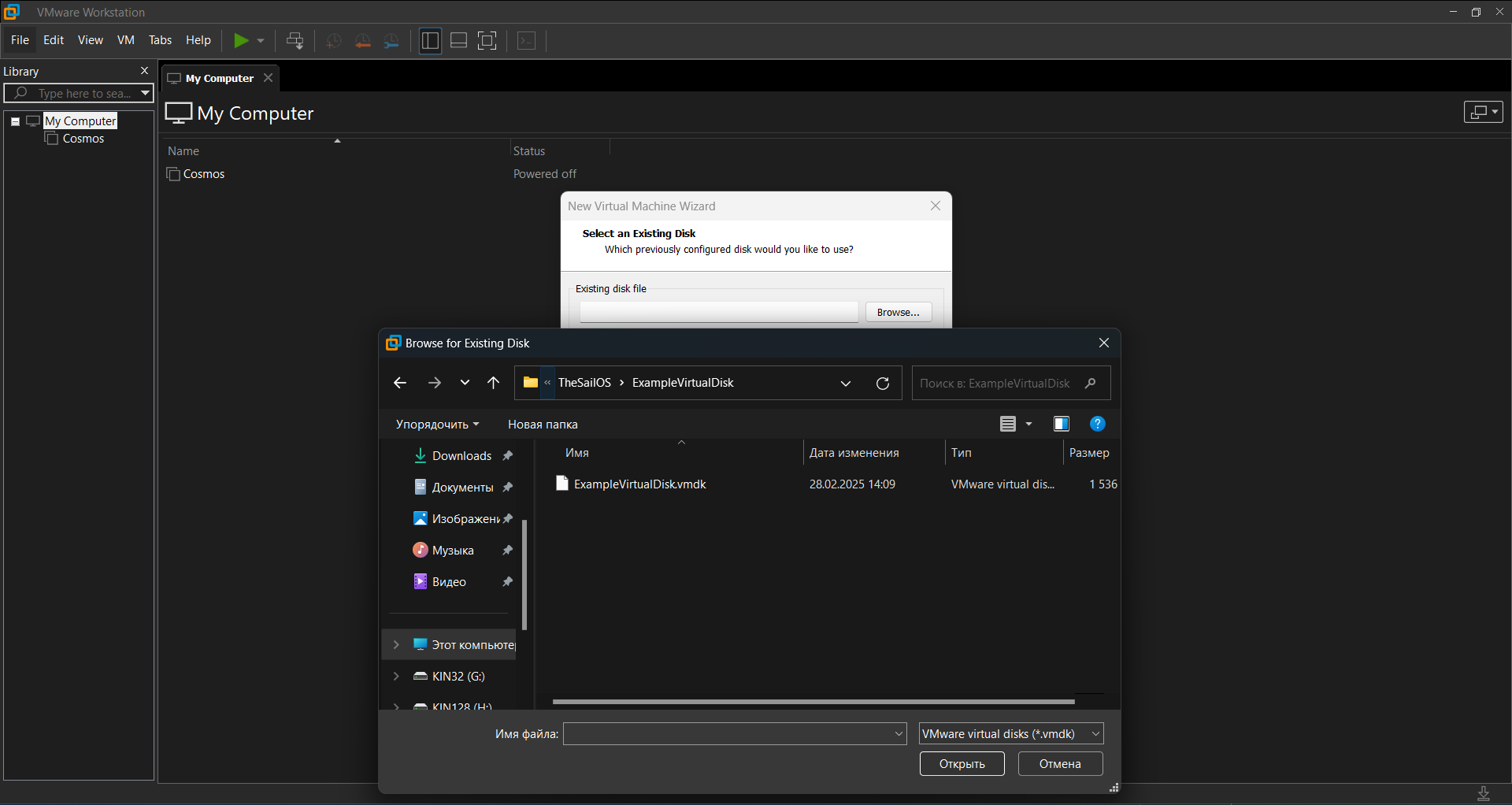
Task: Click the Take Snapshot toolbar icon
Action: click(333, 41)
